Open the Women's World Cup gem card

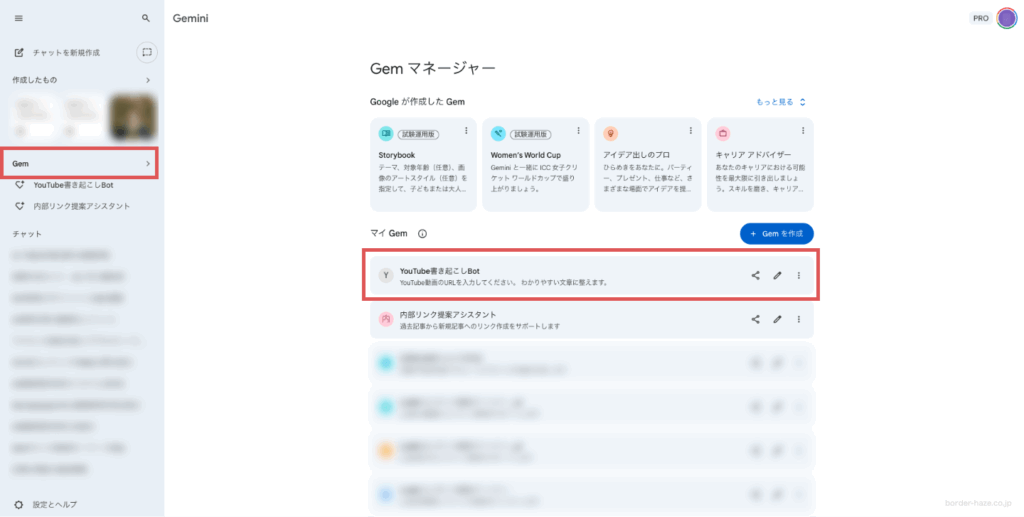pos(536,164)
